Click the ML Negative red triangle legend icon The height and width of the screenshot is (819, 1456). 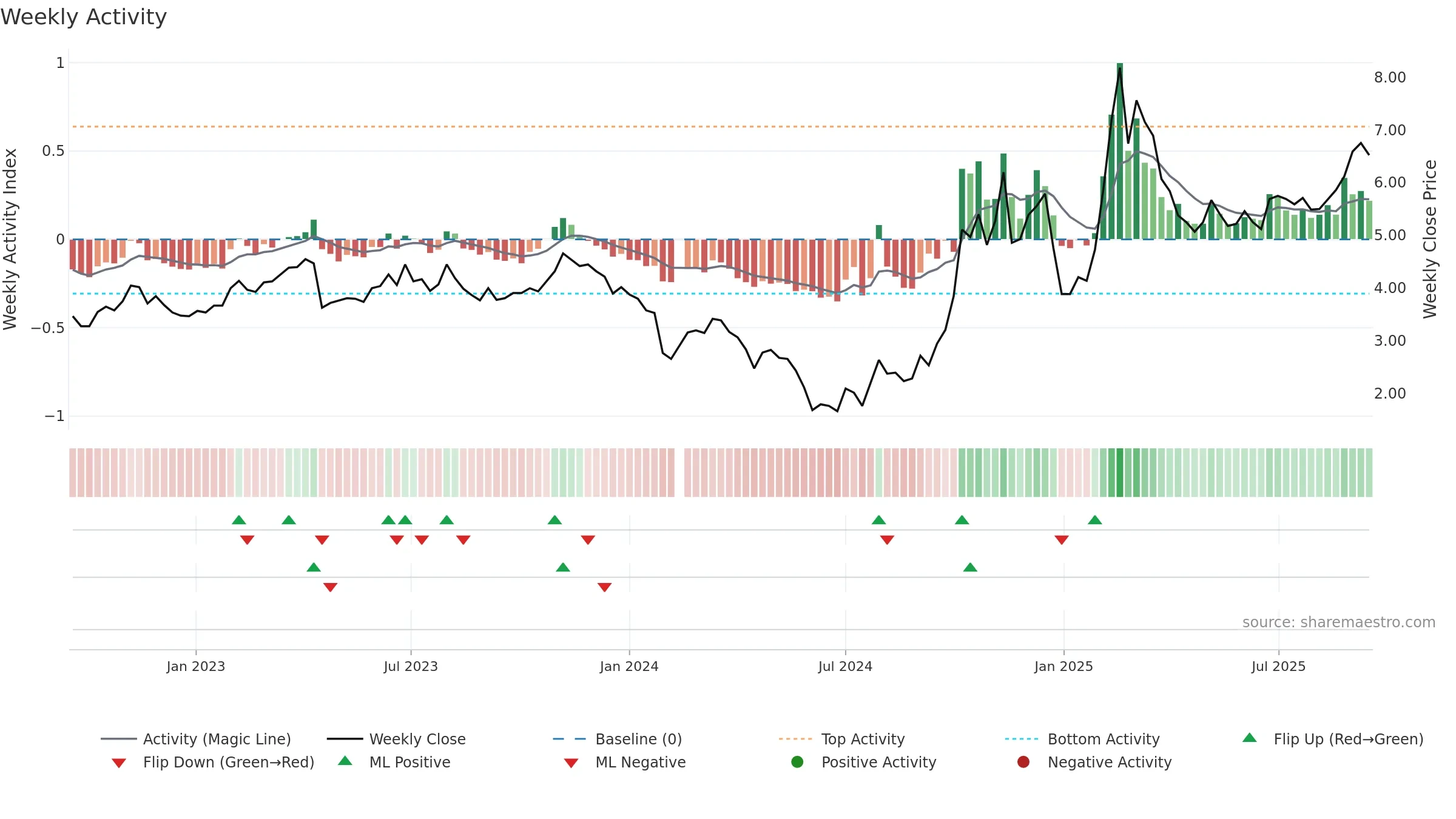point(571,763)
